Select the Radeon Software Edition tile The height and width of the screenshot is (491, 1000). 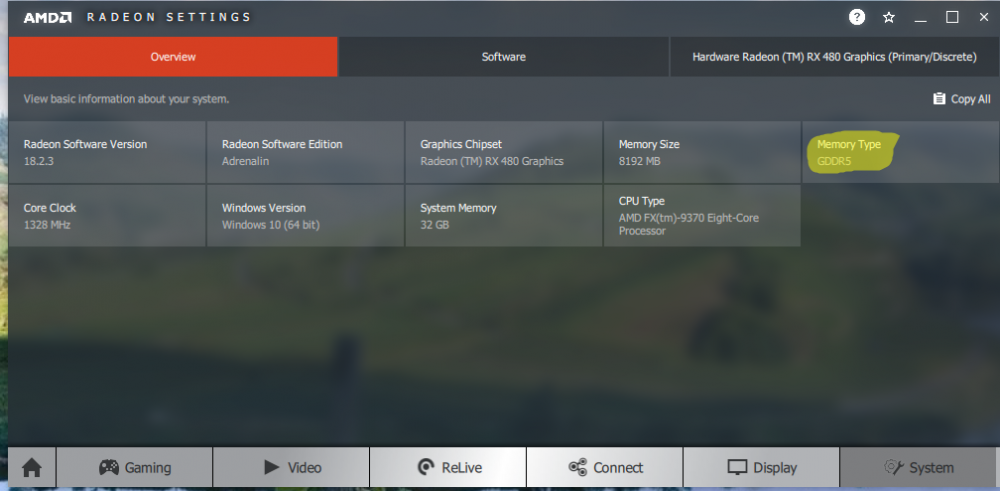304,152
